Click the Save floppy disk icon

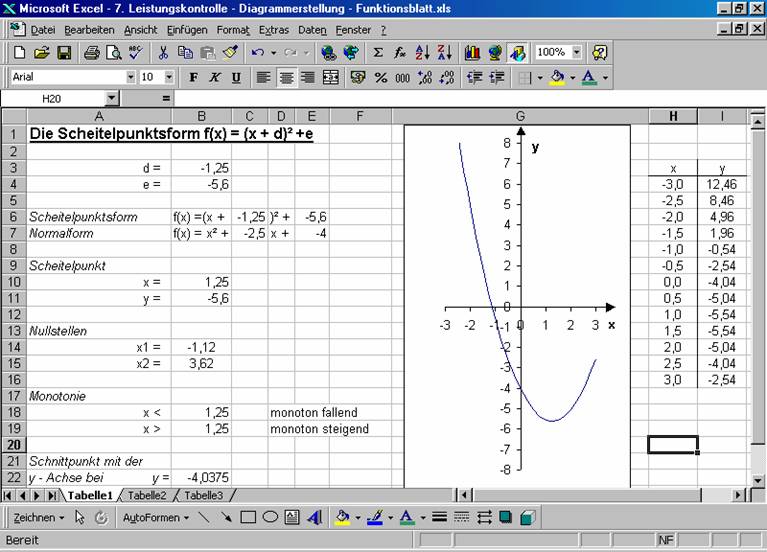click(x=63, y=52)
